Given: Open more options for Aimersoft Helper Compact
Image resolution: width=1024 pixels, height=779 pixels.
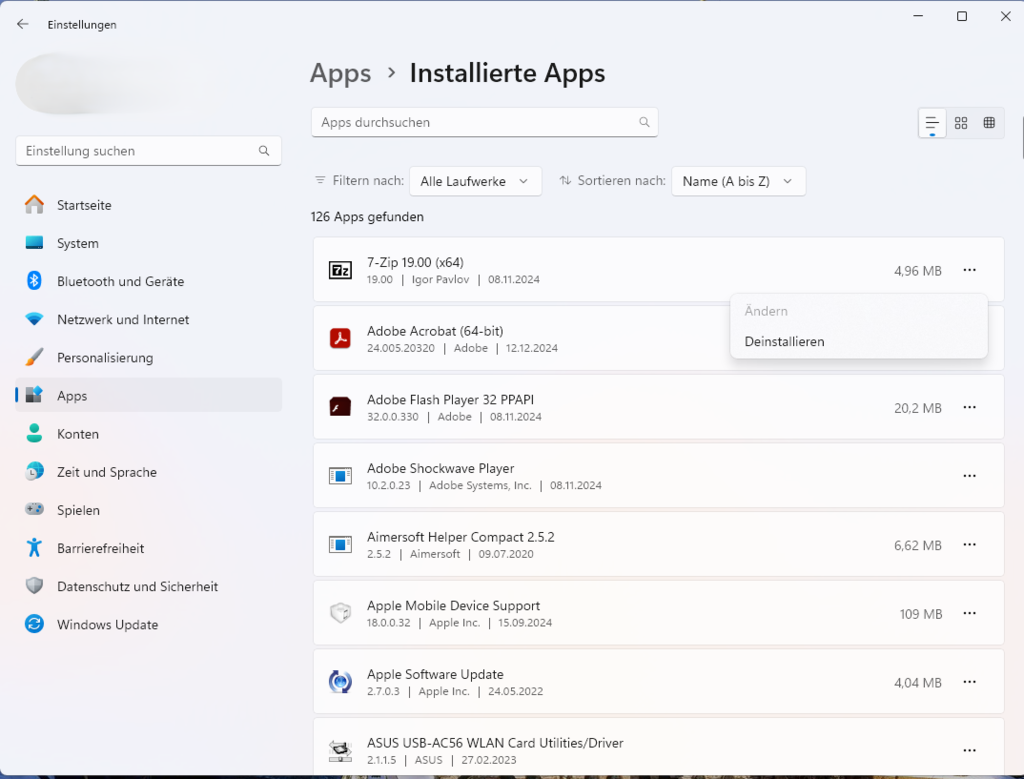Looking at the screenshot, I should (x=970, y=545).
